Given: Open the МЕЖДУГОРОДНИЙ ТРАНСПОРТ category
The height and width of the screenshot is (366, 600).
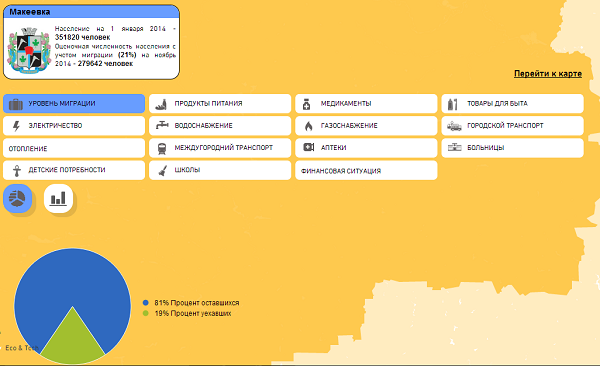Looking at the screenshot, I should coord(220,148).
